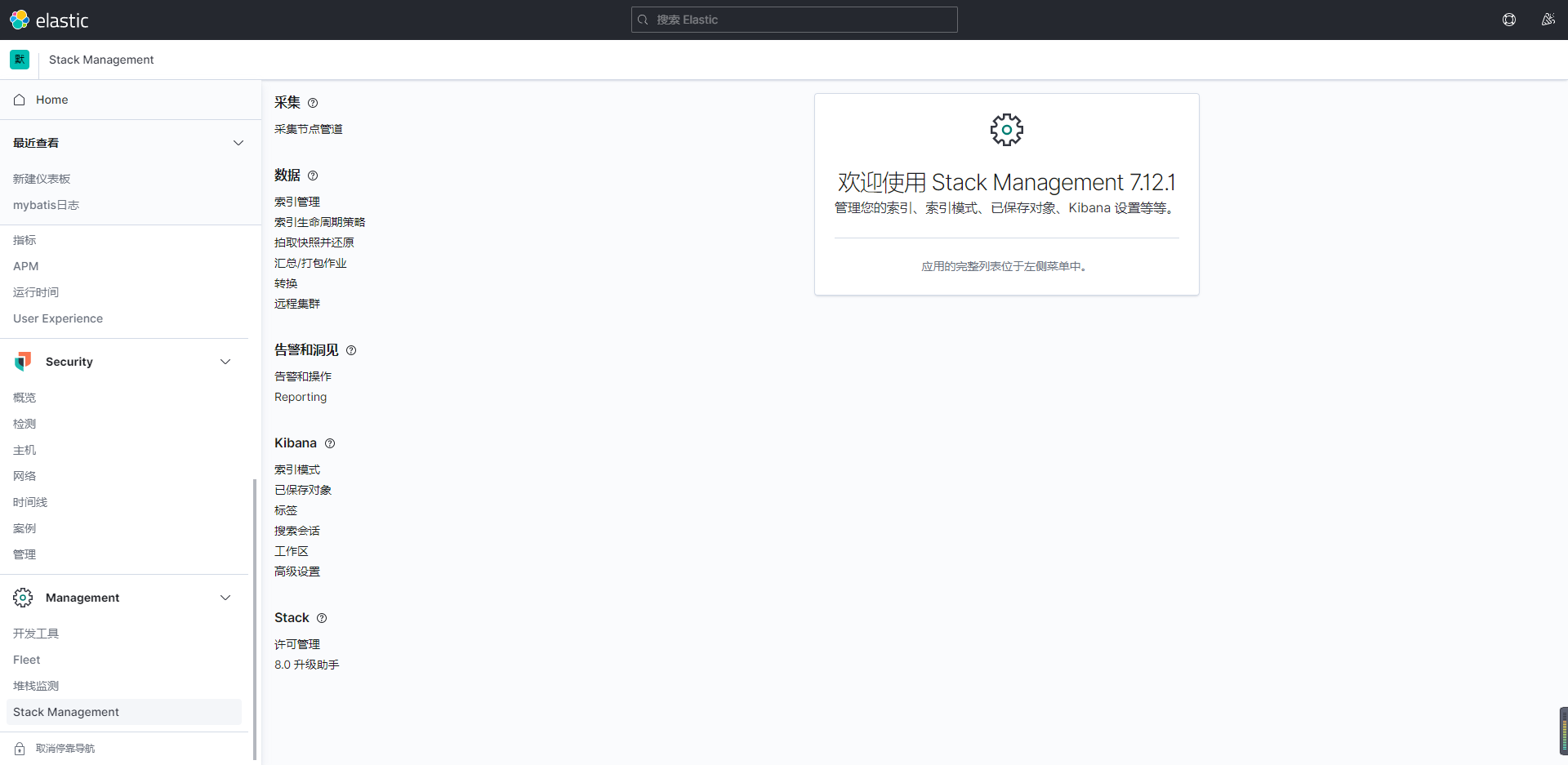Click help icon next to 告警和洞见 heading
This screenshot has height=765, width=1568.
(x=351, y=350)
